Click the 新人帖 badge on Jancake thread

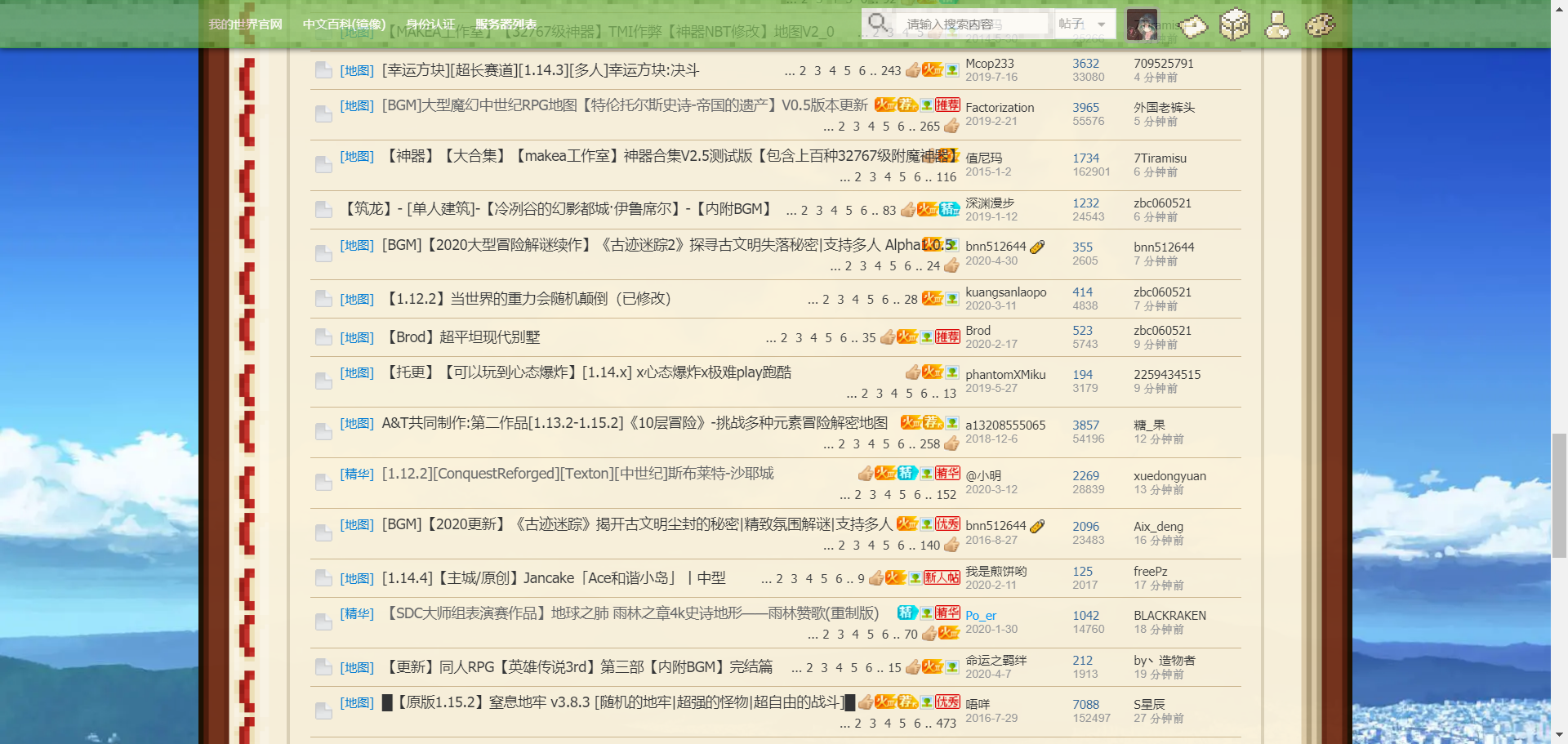[x=942, y=578]
